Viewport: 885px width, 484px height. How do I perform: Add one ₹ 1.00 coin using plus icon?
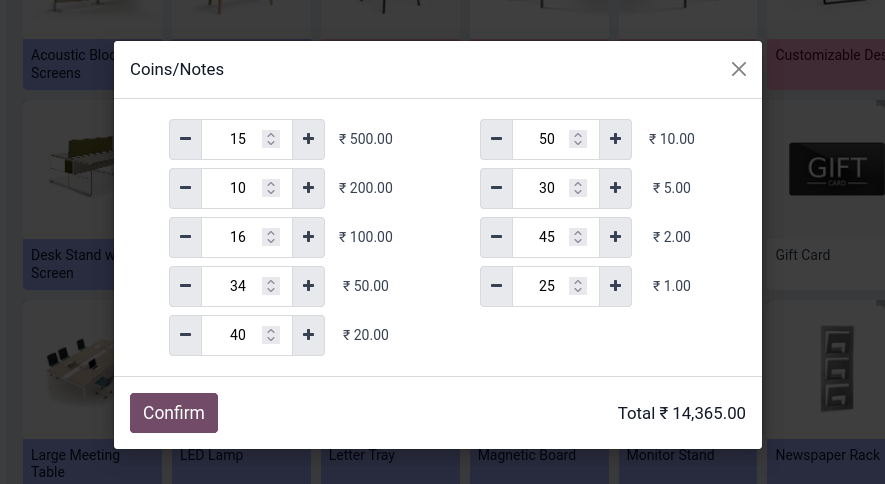(615, 287)
